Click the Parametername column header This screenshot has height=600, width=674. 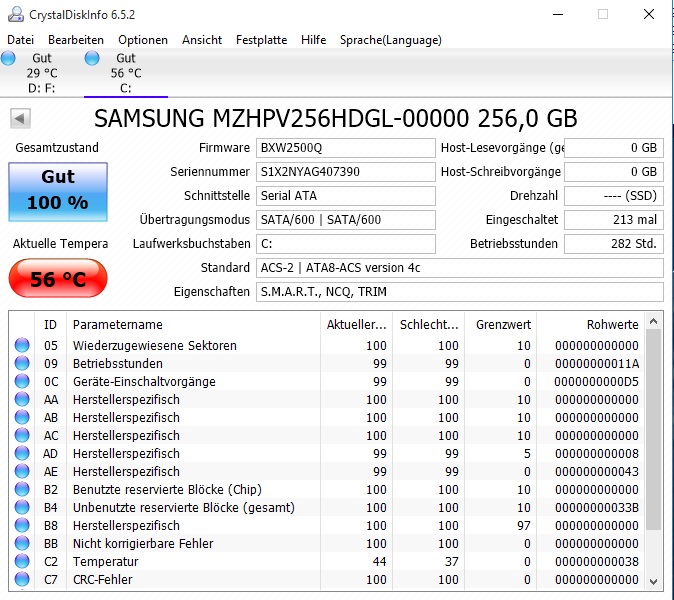click(x=193, y=324)
